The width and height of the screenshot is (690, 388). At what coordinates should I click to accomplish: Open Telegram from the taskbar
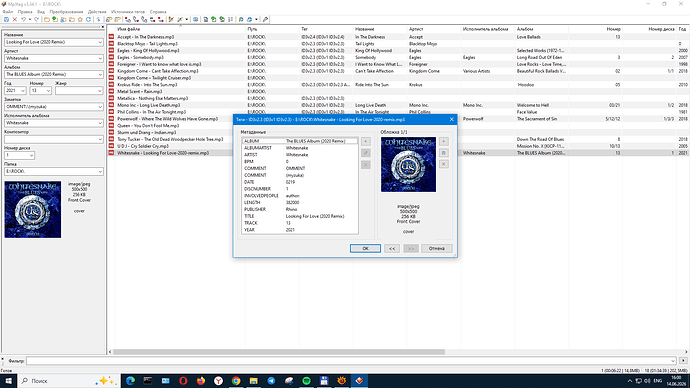tap(271, 381)
